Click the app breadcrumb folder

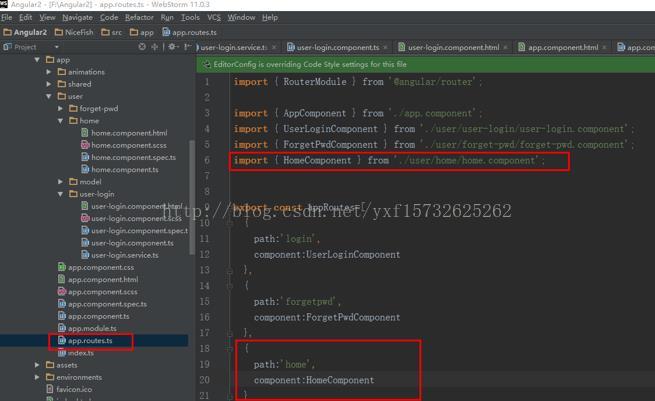(142, 32)
